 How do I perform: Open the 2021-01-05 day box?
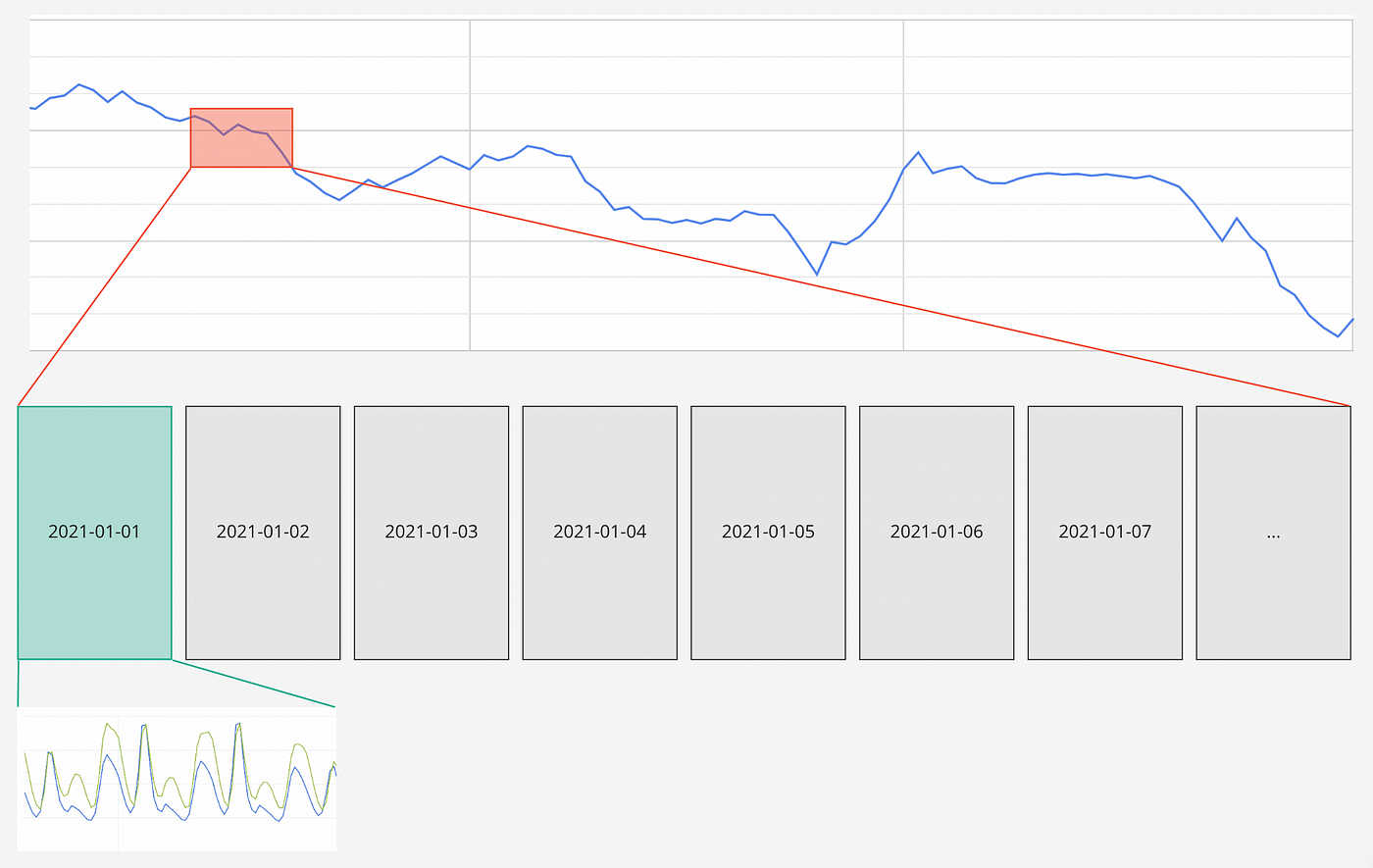[768, 533]
